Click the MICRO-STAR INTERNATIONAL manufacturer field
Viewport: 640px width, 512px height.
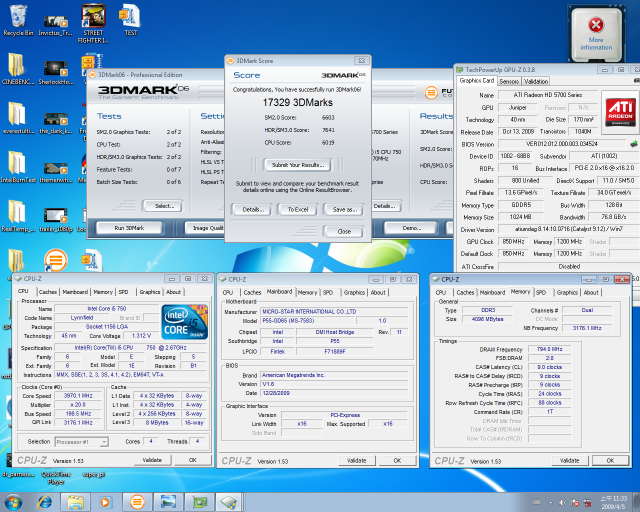tap(334, 312)
